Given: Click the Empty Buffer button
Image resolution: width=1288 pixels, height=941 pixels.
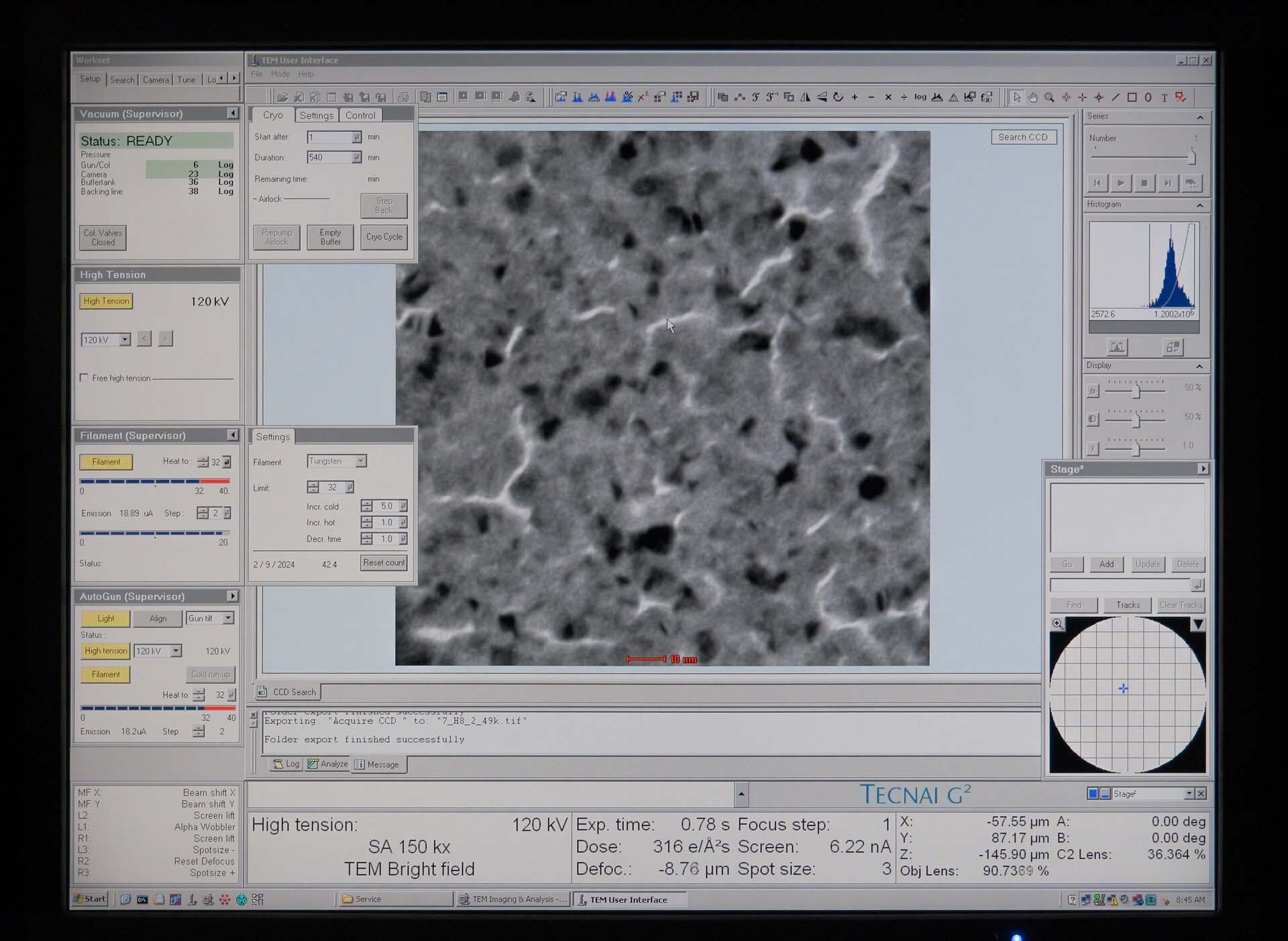Looking at the screenshot, I should pos(330,237).
